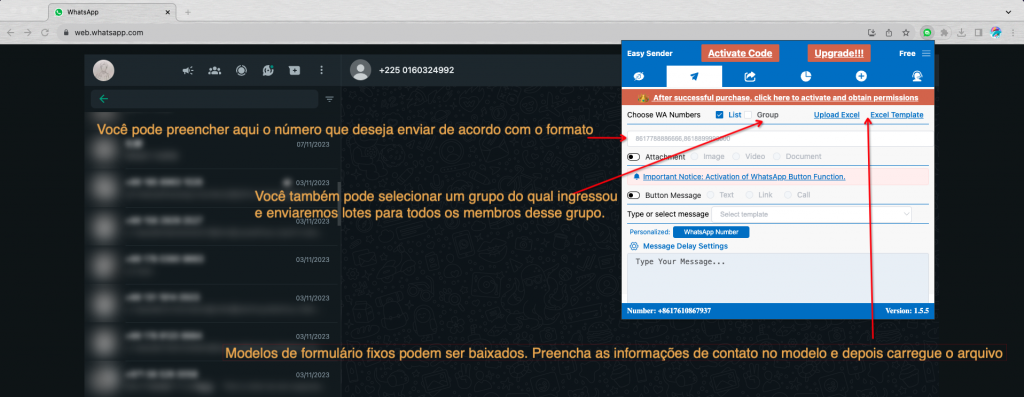
Task: Switch to the plus circle tab
Action: pyautogui.click(x=861, y=76)
